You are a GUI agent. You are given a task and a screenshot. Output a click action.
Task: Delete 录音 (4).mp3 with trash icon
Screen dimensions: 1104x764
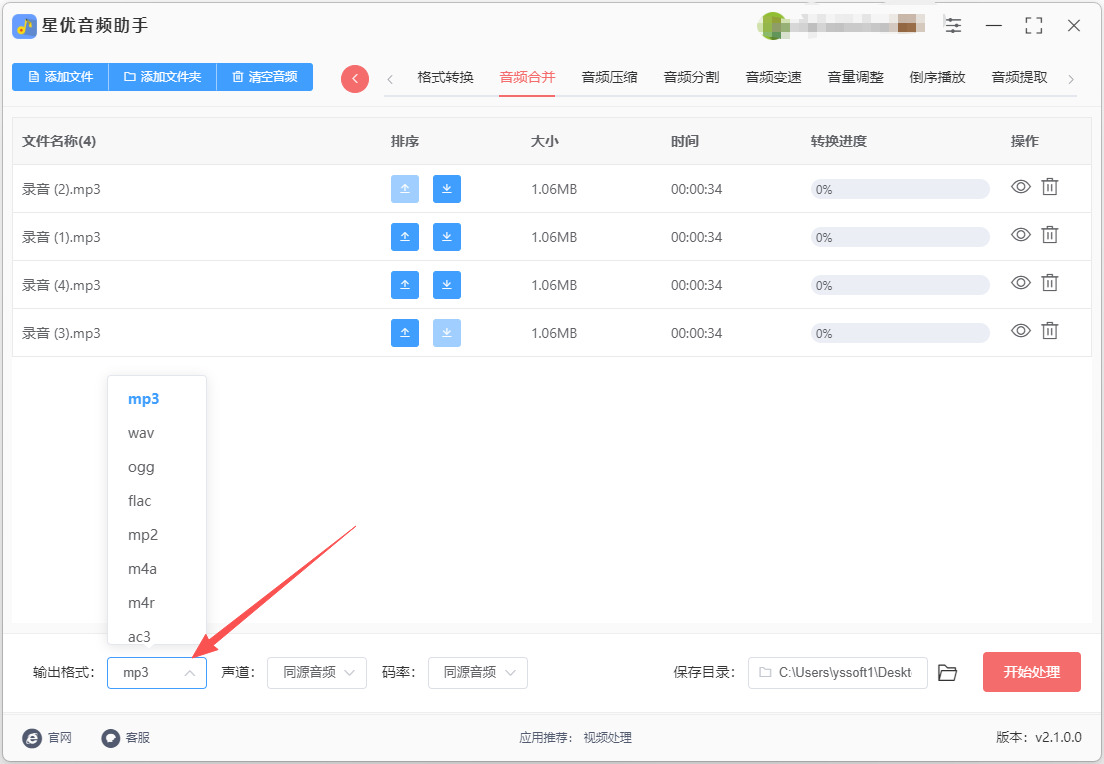(x=1049, y=283)
